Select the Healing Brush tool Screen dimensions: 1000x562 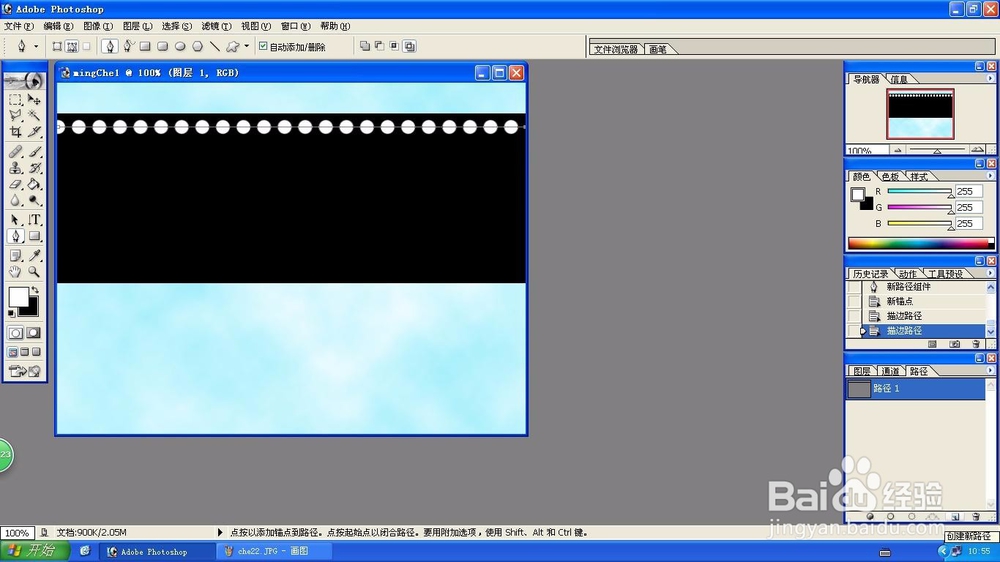coord(15,152)
